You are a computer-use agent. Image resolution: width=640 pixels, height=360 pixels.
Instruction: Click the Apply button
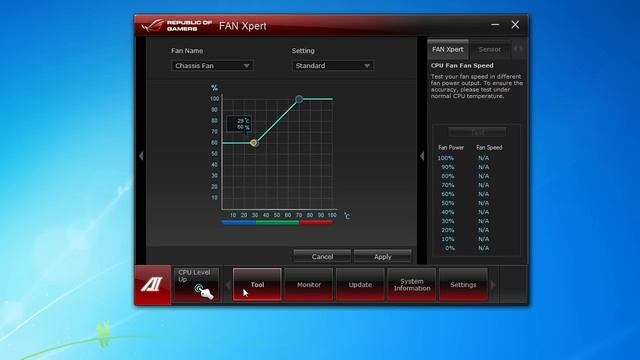(x=382, y=256)
